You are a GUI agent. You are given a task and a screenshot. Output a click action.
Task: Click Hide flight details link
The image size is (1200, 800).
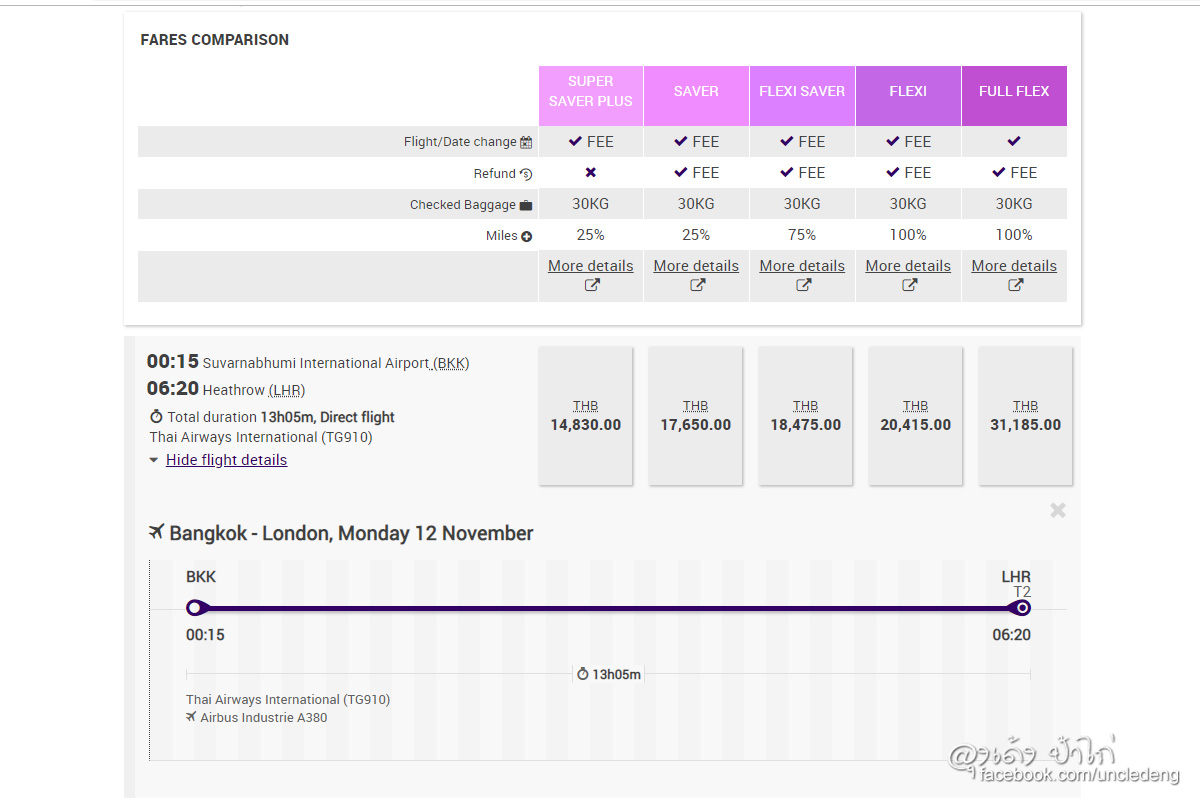[x=226, y=460]
